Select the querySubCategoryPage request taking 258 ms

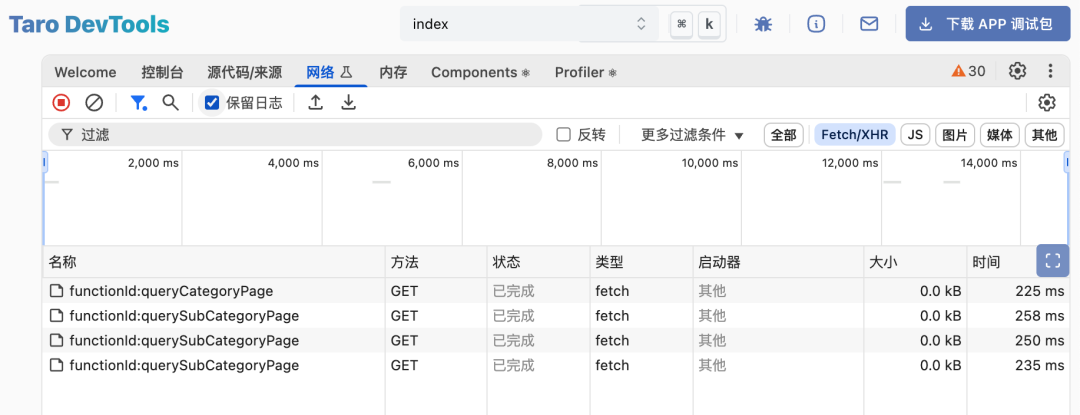[557, 316]
